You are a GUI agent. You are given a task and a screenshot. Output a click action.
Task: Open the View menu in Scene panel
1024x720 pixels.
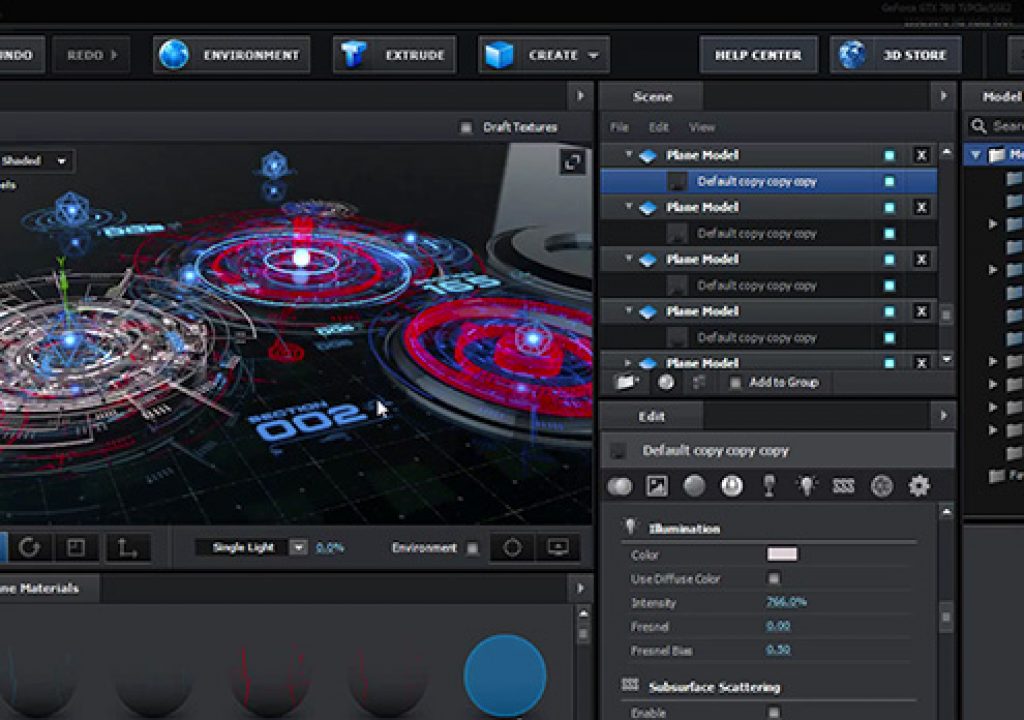point(702,127)
